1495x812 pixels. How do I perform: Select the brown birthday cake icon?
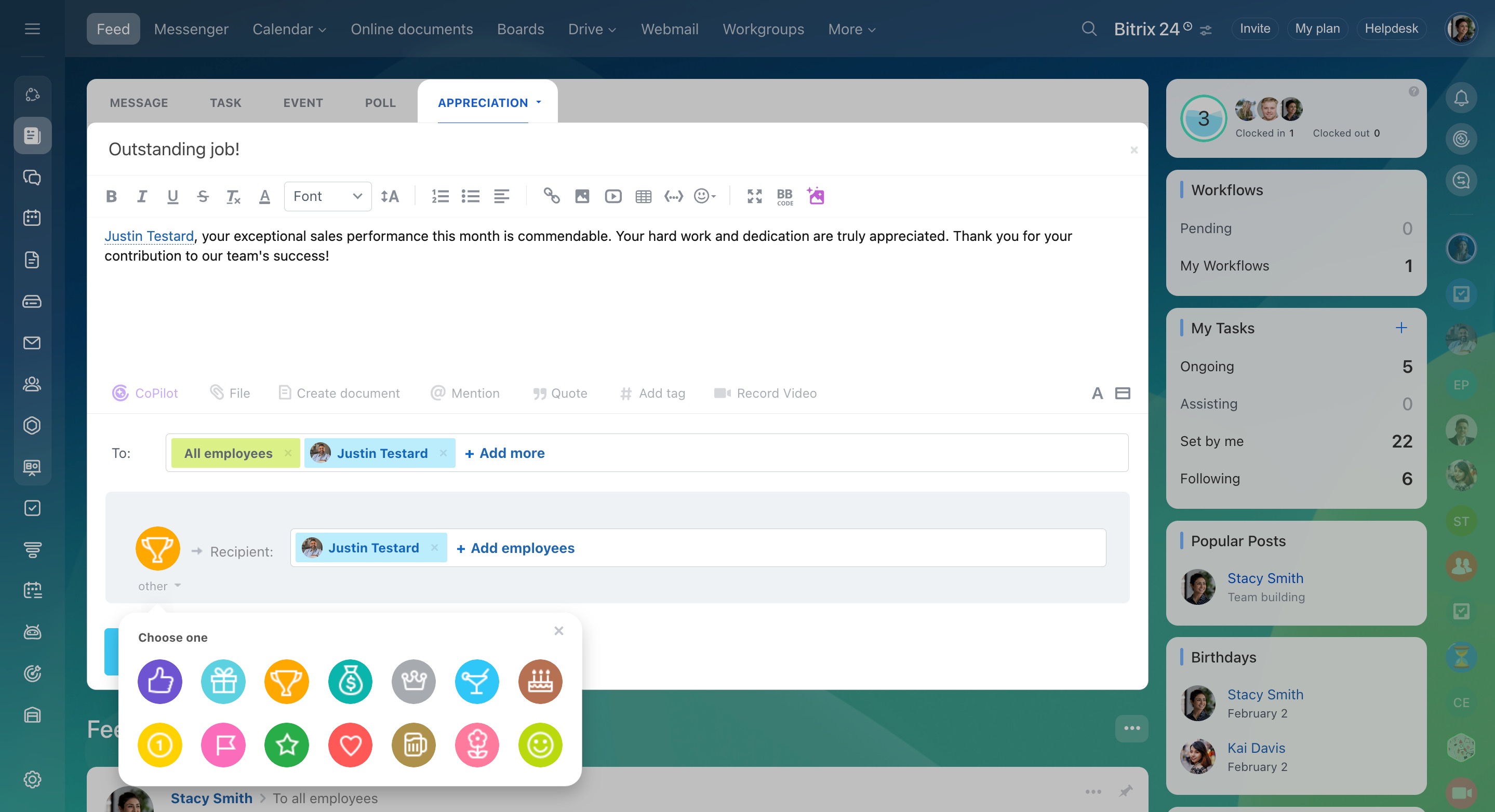(540, 682)
